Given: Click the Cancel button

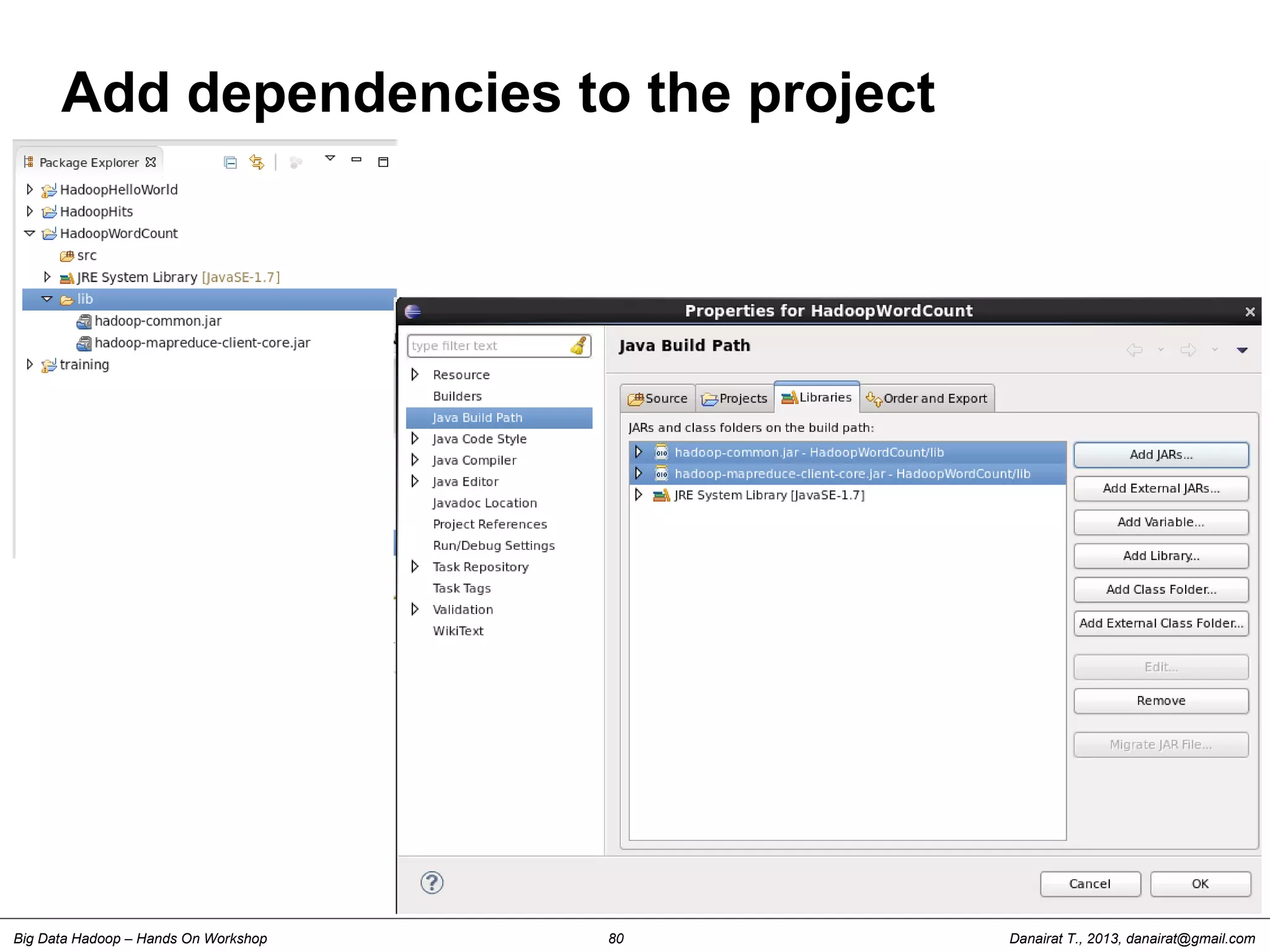Looking at the screenshot, I should click(x=1090, y=884).
